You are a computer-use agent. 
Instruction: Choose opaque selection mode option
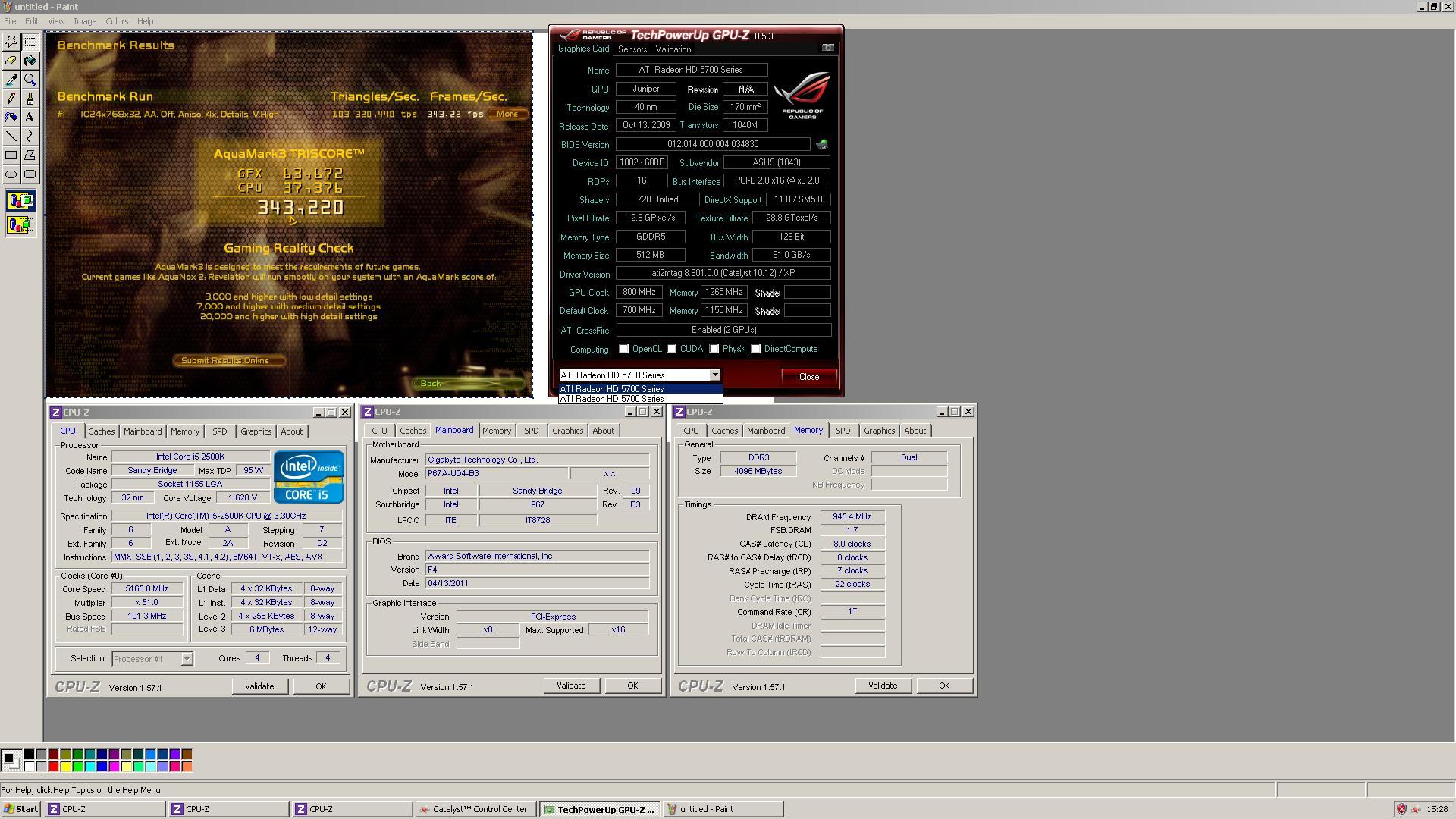coord(20,201)
